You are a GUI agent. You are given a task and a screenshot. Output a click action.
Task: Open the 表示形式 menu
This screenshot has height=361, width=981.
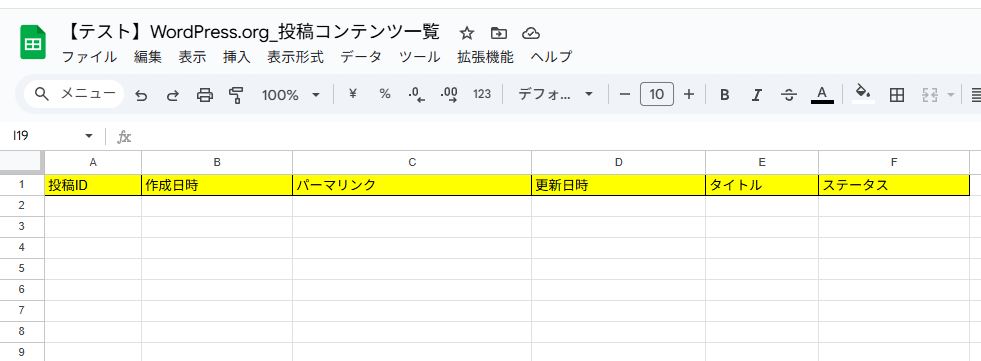point(295,57)
